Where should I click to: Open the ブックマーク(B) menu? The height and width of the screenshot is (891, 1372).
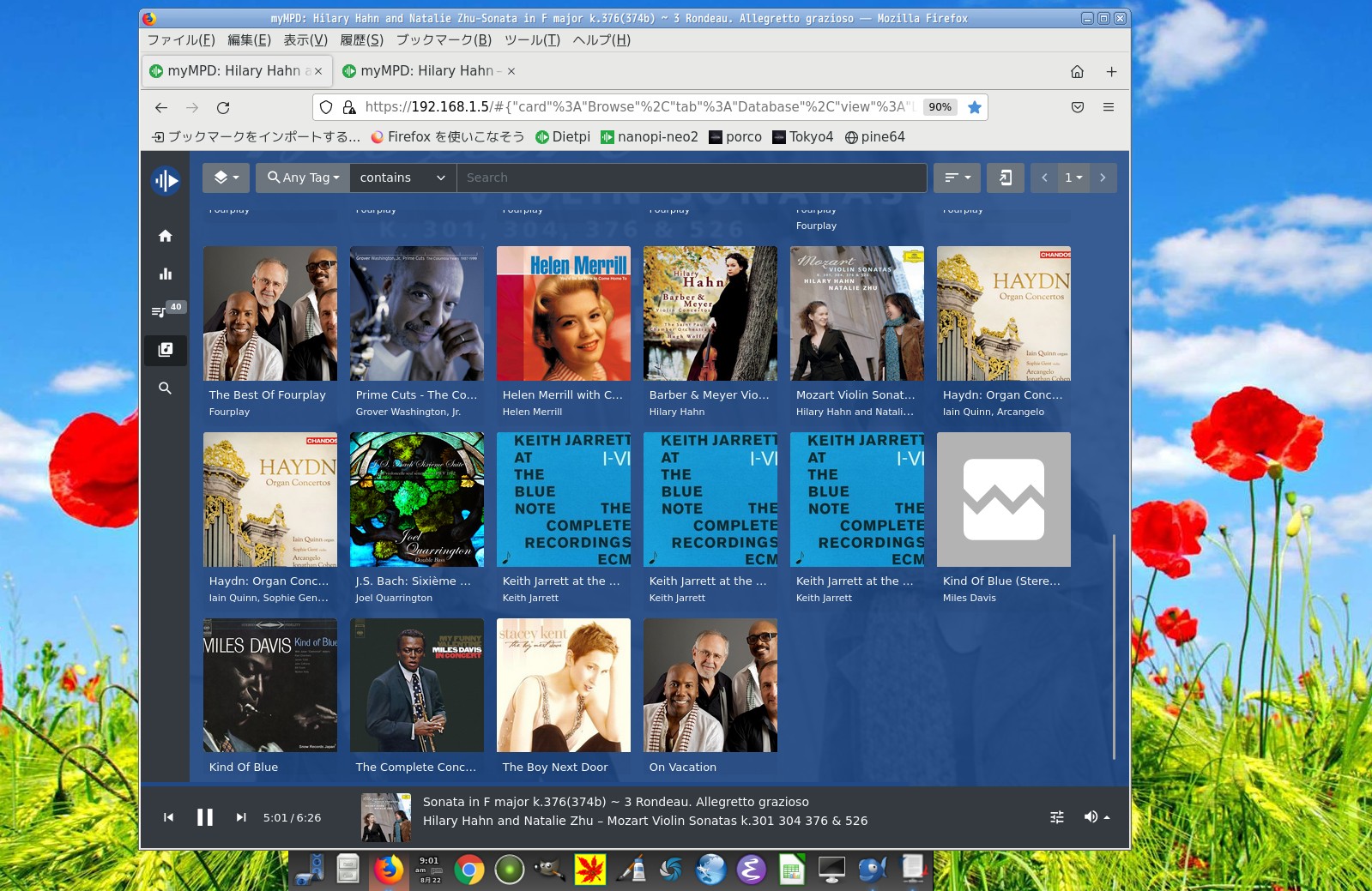(444, 40)
